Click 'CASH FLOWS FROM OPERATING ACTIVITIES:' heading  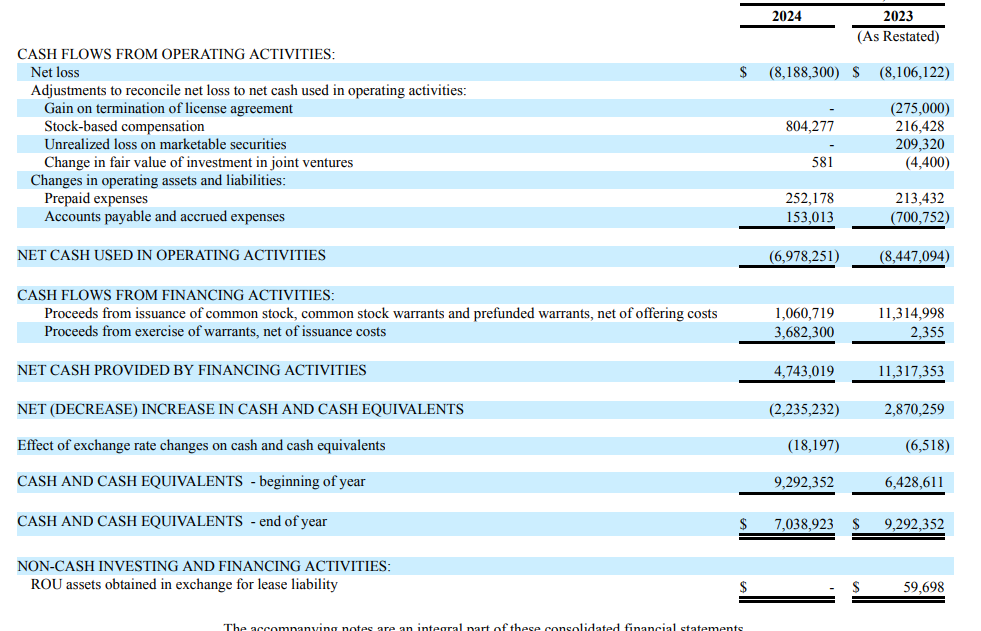coord(176,54)
